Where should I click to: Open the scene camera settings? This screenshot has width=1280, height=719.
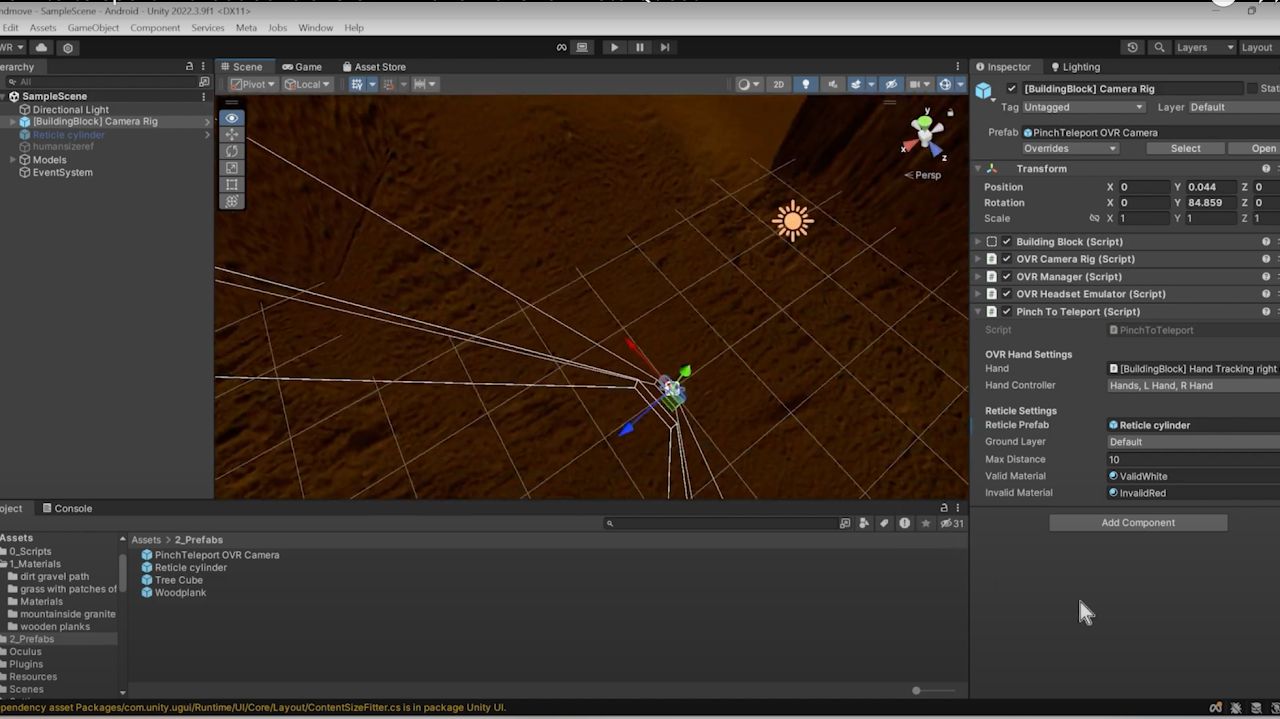pyautogui.click(x=919, y=84)
